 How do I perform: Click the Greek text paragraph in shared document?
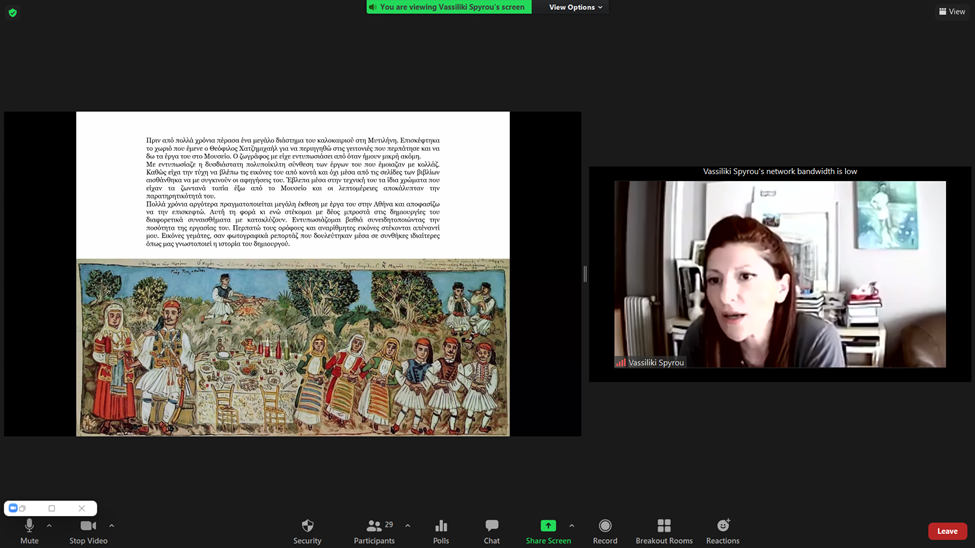point(292,192)
